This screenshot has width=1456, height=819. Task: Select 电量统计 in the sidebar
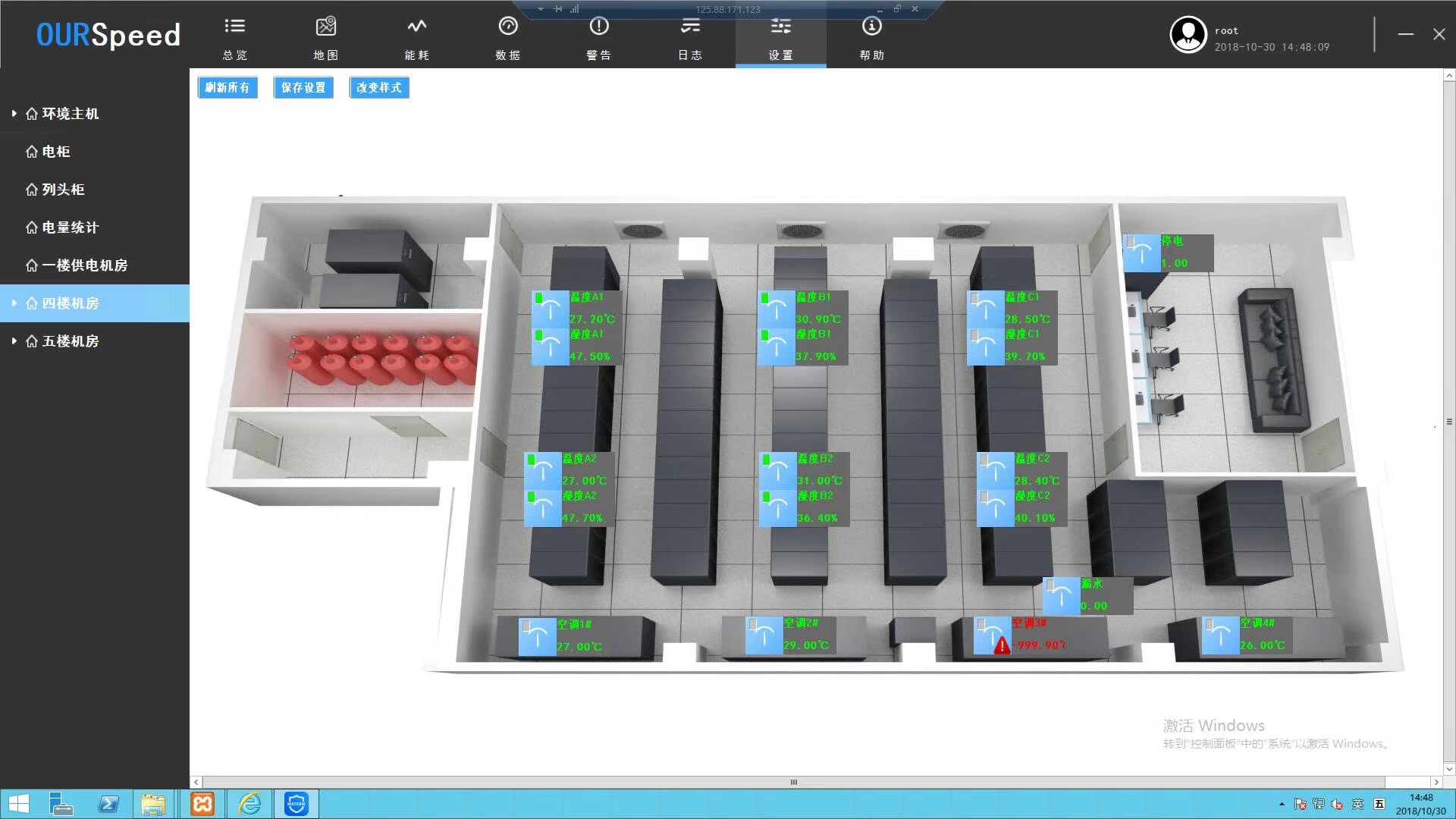point(70,227)
